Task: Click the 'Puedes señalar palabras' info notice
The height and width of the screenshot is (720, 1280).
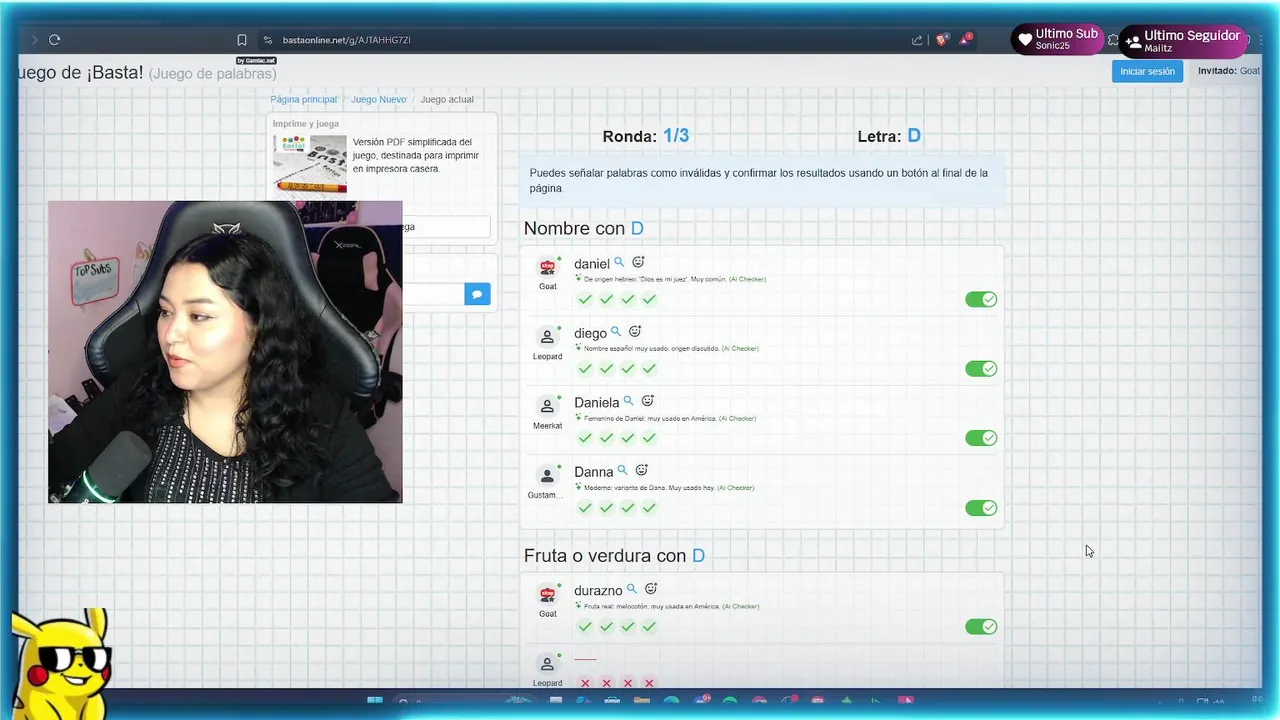Action: [x=762, y=180]
